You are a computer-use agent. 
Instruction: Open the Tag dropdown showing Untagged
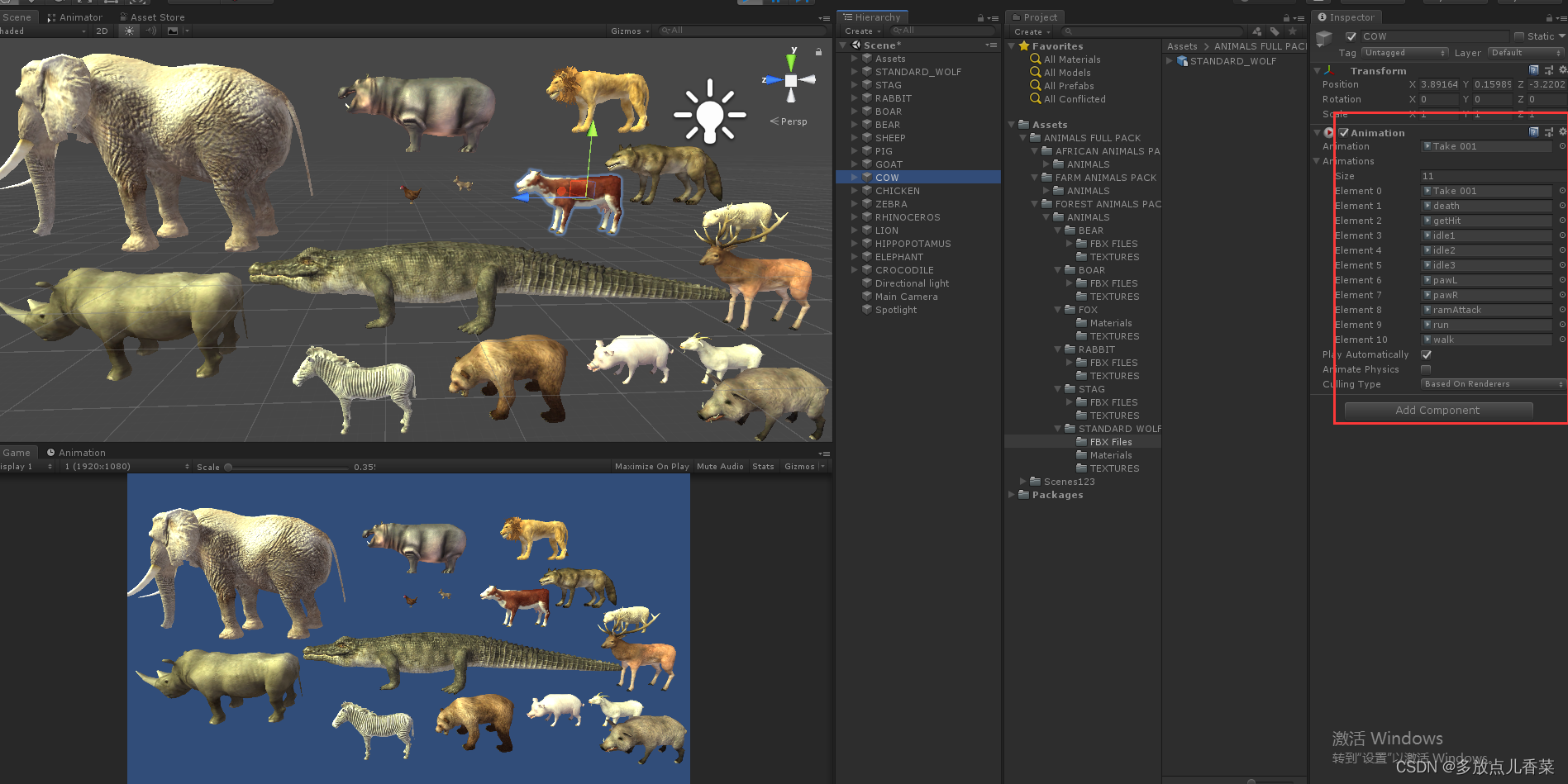[x=1404, y=53]
